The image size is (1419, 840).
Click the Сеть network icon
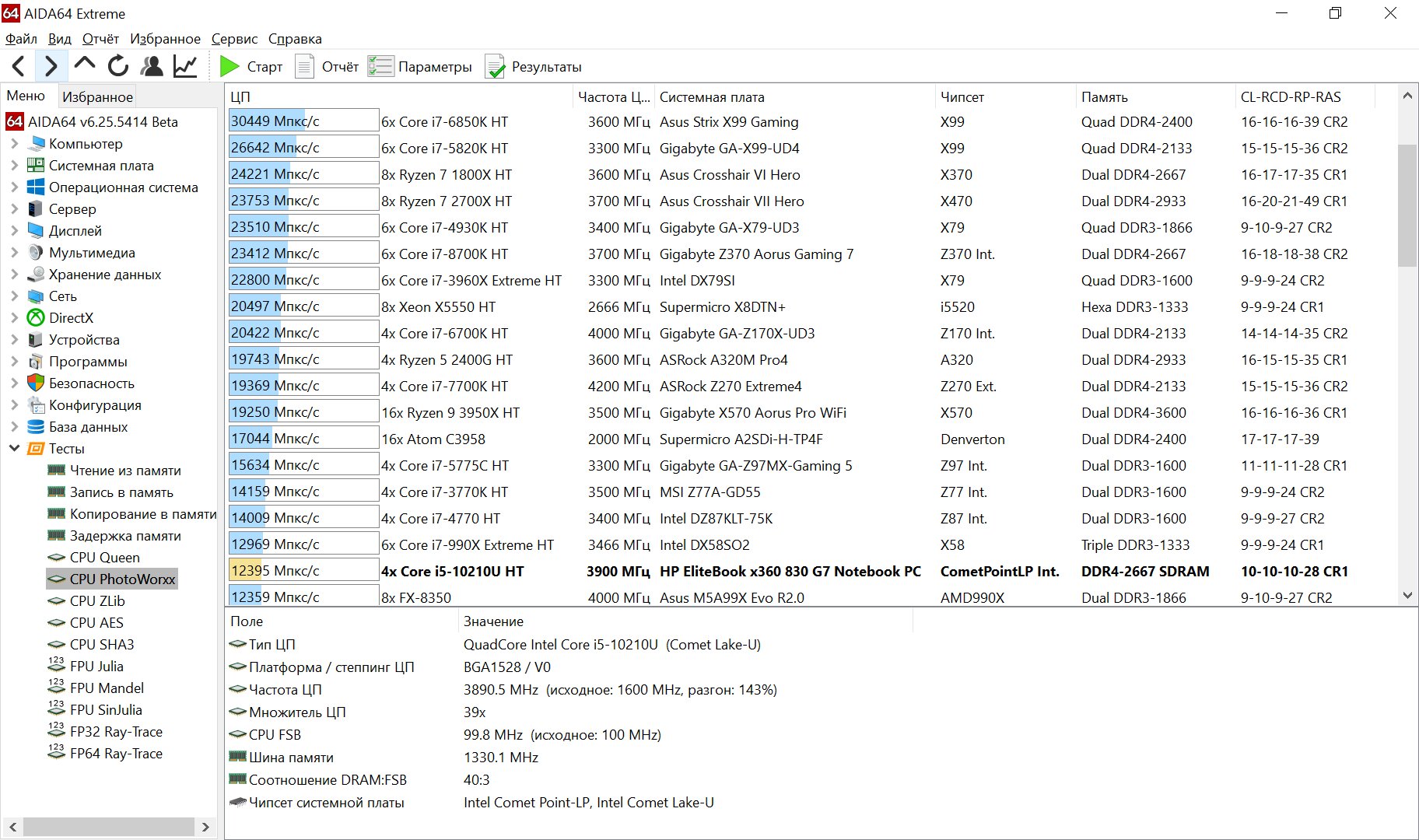pos(36,296)
